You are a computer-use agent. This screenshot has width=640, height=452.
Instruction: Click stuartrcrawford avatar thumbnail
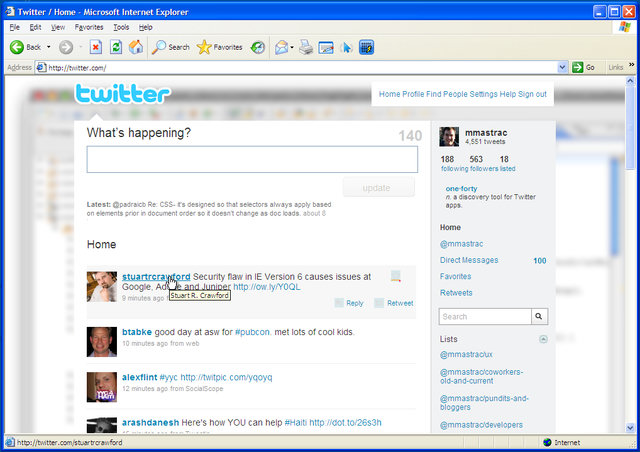(x=102, y=287)
